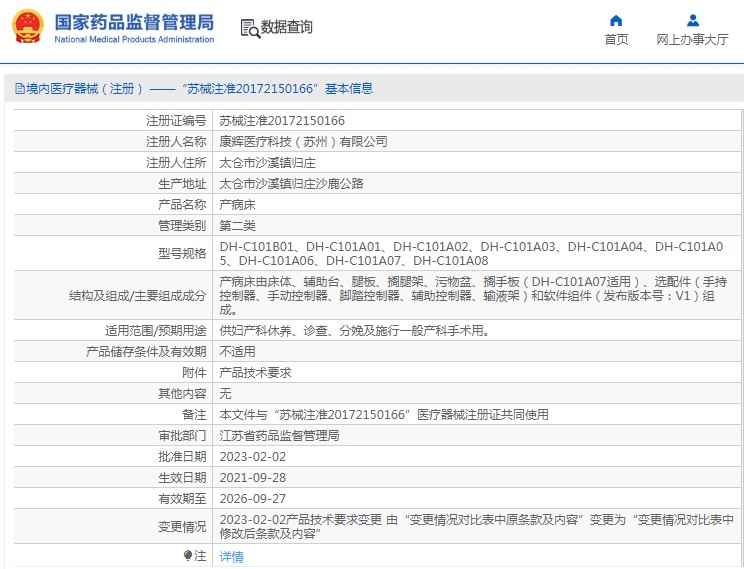This screenshot has width=744, height=569.
Task: Click the approving department 江苏省药品监督管理局
Action: pyautogui.click(x=279, y=436)
